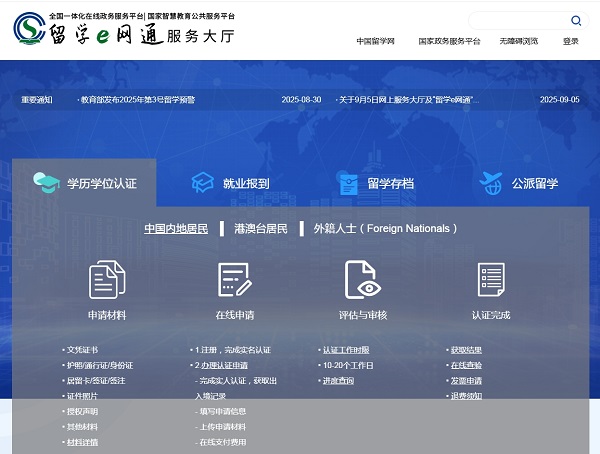This screenshot has width=600, height=454.
Task: Click the 留学e网通 服务大厅 site title
Action: pos(142,35)
